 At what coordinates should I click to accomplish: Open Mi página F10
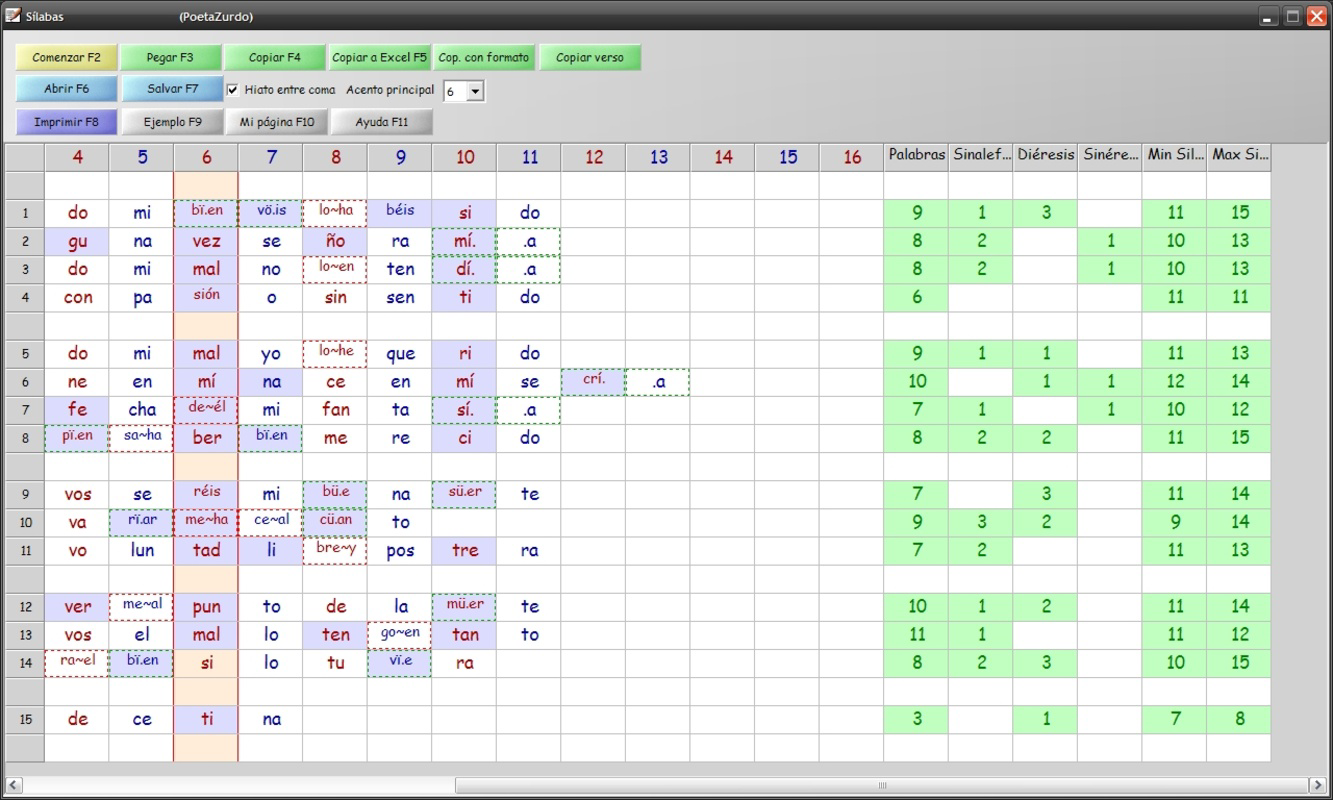pos(277,122)
